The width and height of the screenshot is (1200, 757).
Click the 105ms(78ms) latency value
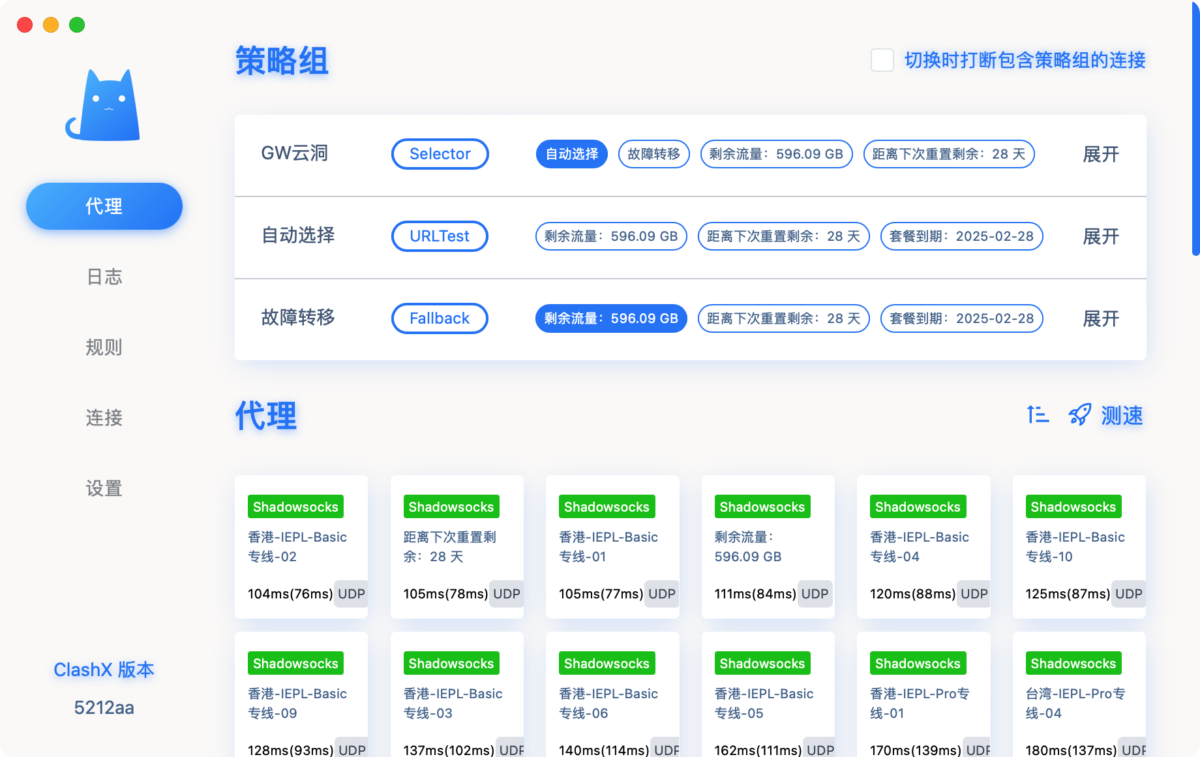(x=446, y=594)
